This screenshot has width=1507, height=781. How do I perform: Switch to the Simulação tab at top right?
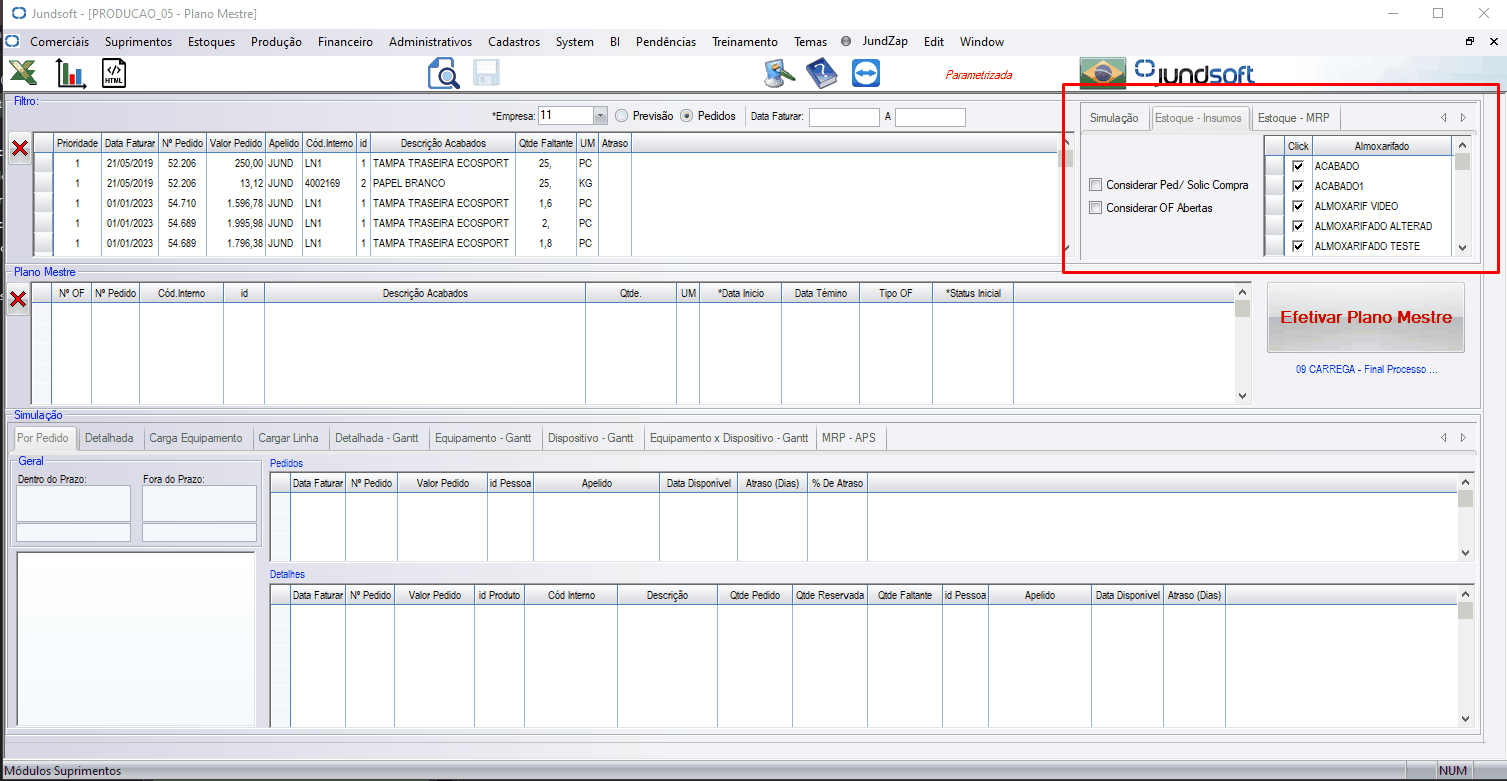click(1114, 118)
